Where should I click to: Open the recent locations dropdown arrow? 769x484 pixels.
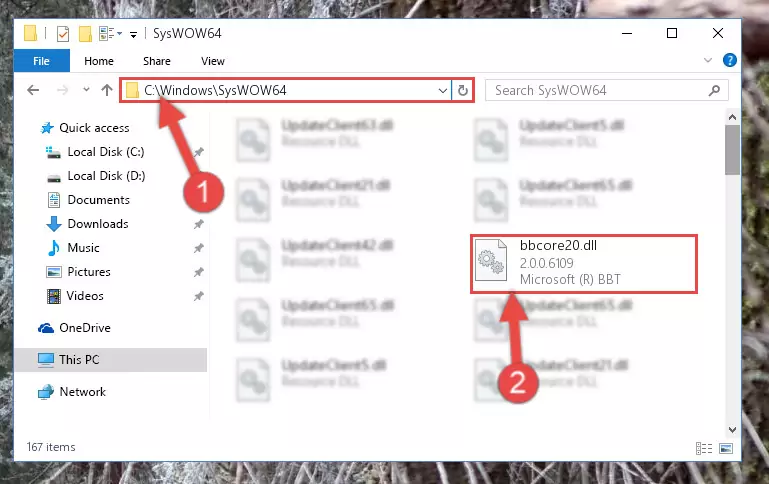[86, 90]
